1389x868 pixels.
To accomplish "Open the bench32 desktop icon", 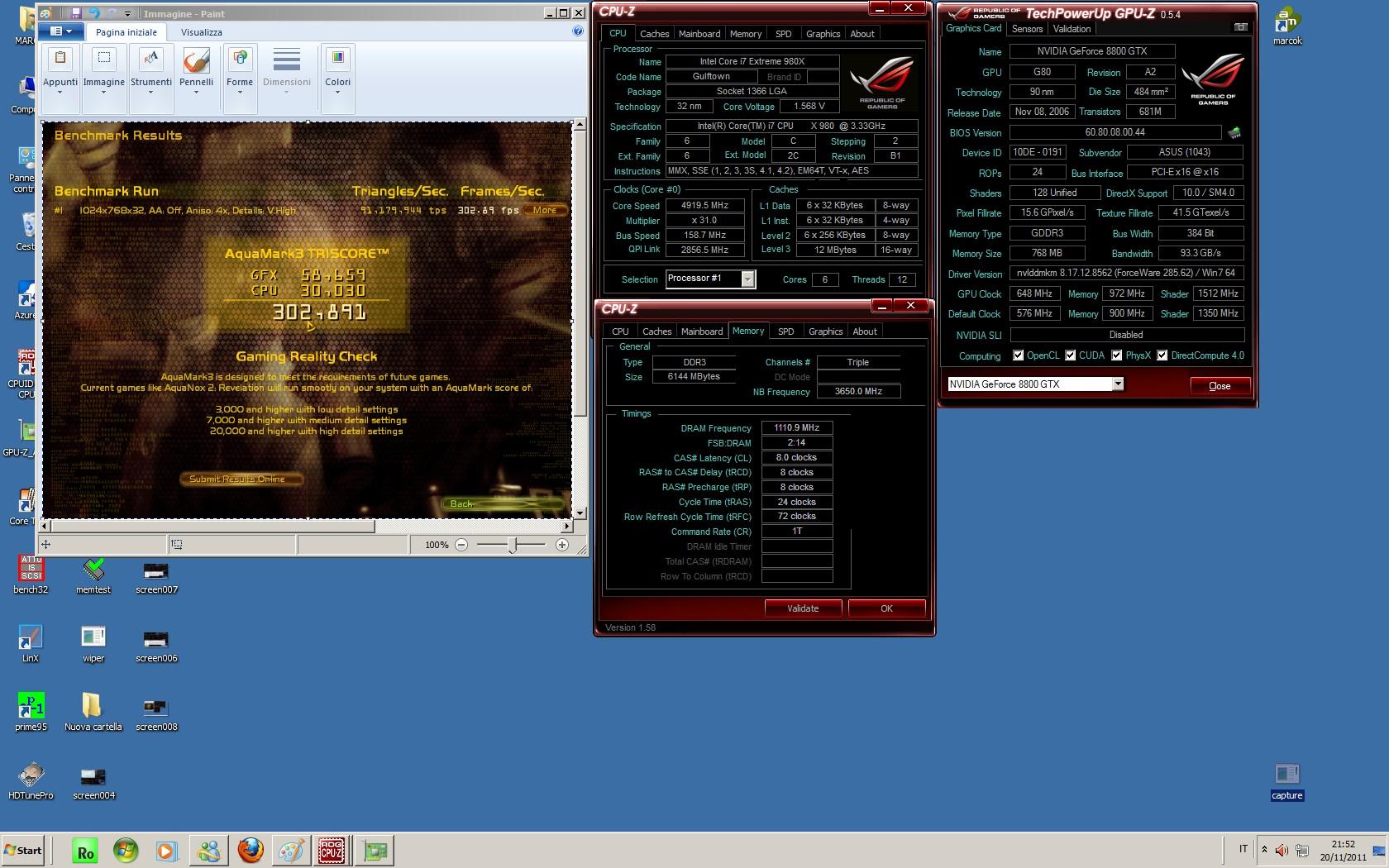I will tap(31, 575).
